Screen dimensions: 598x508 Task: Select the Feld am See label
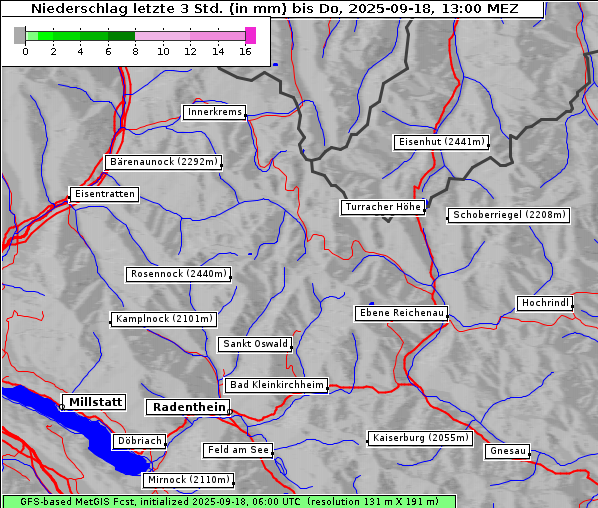coord(238,450)
